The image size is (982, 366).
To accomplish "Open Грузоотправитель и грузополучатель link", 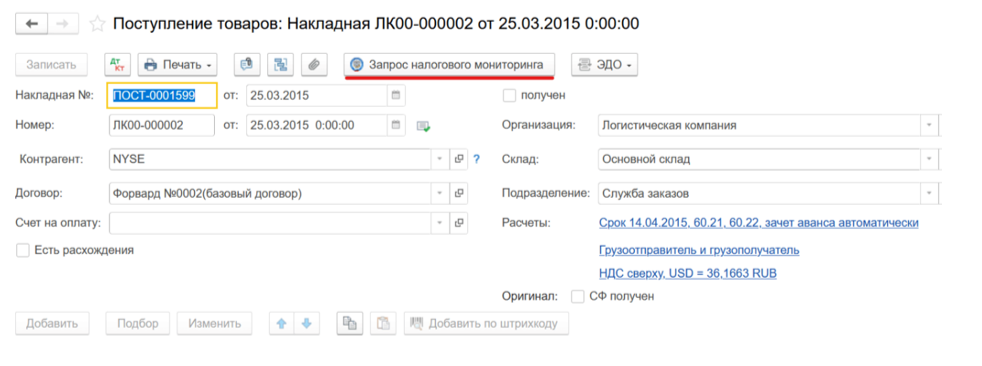I will pyautogui.click(x=699, y=250).
